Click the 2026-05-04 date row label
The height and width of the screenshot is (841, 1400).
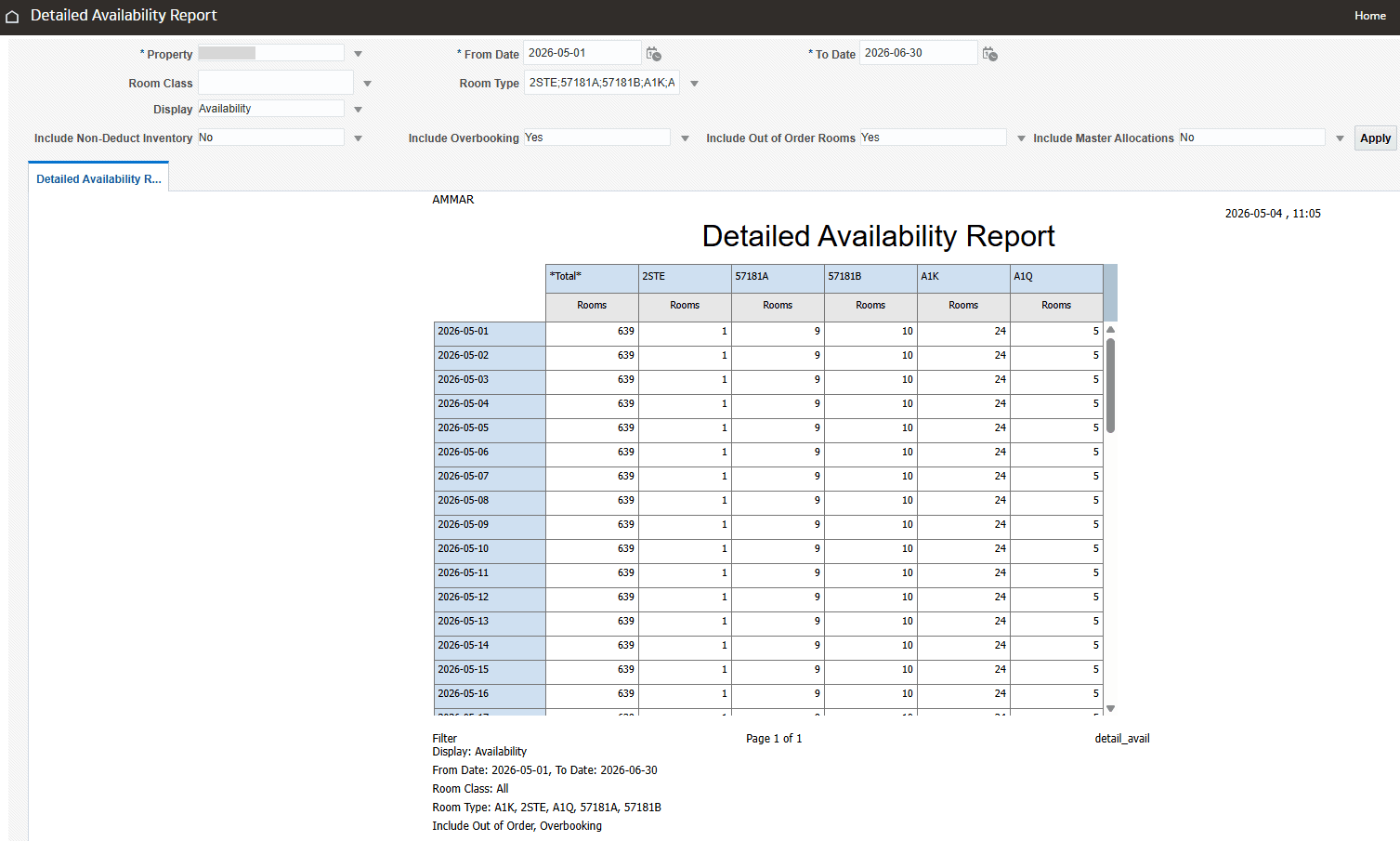pos(490,406)
